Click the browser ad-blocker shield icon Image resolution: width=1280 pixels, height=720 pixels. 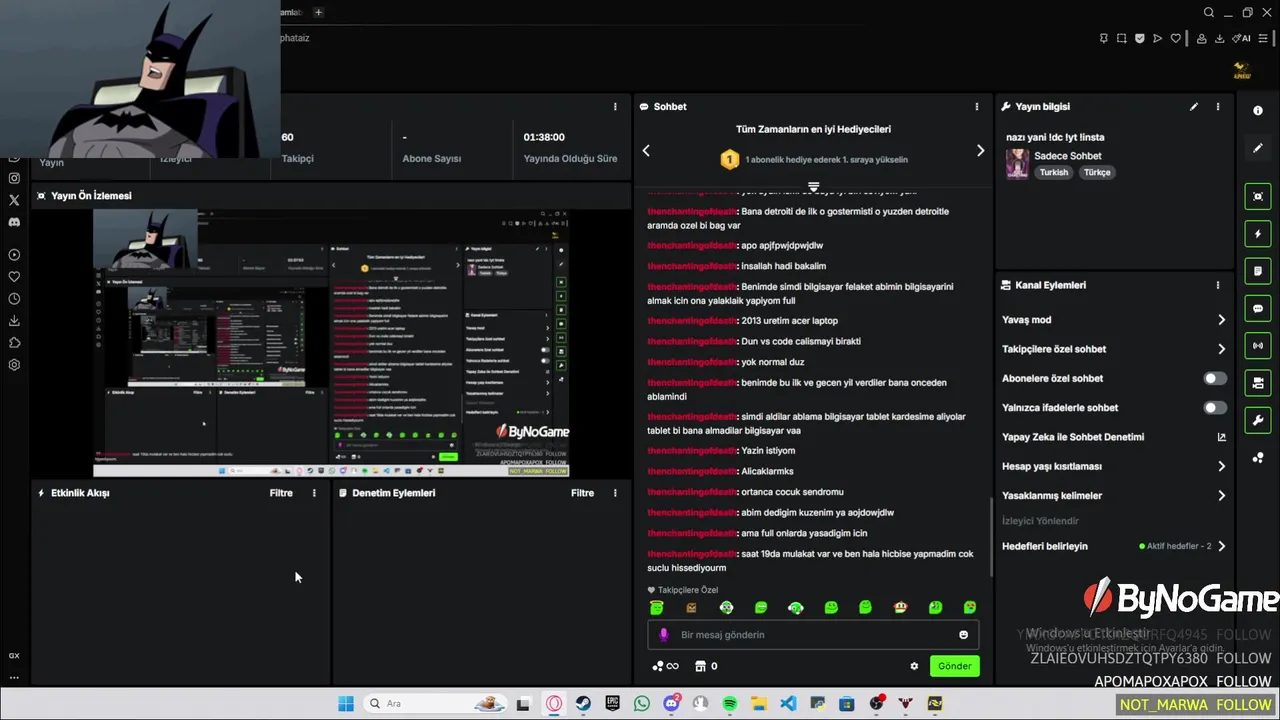[1140, 38]
